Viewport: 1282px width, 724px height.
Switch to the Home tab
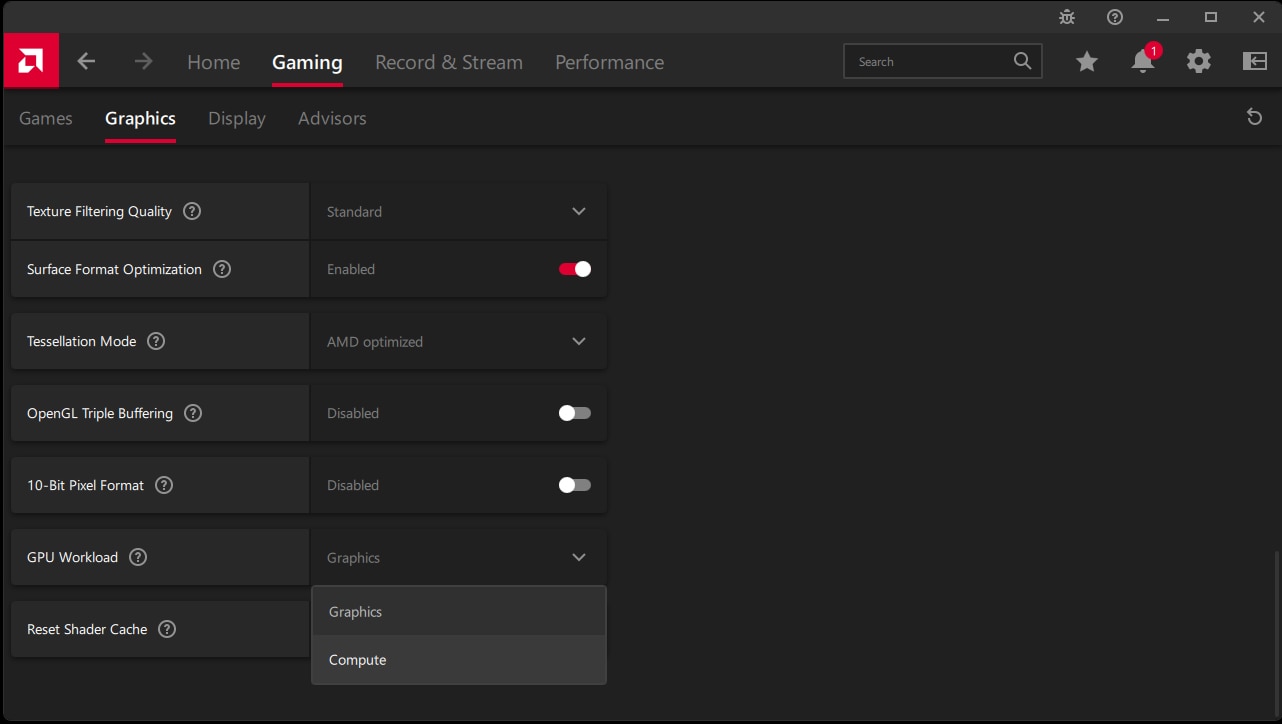coord(214,62)
